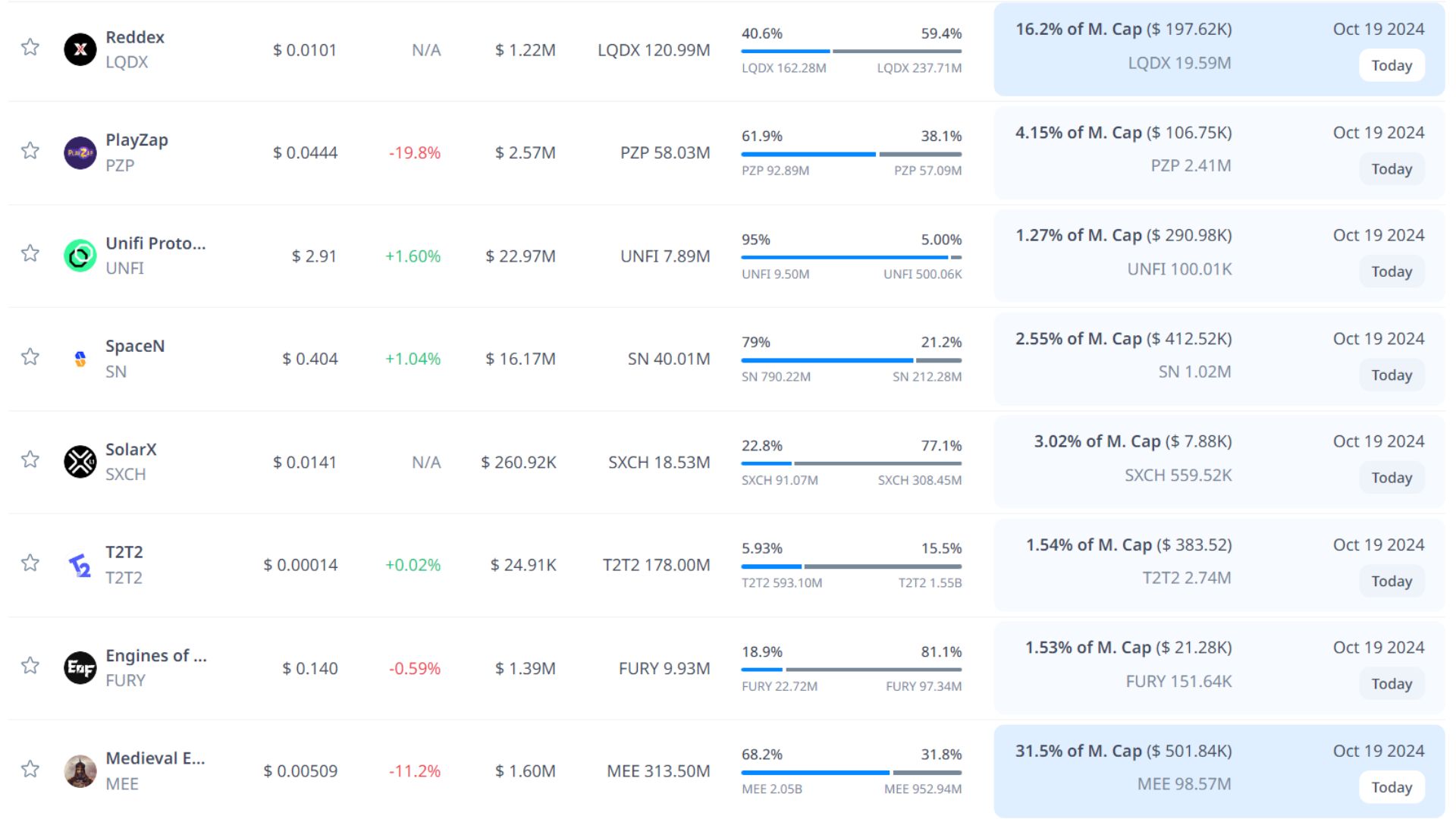Click the Unifi Protocol green logo icon
This screenshot has width=1456, height=819.
[80, 256]
